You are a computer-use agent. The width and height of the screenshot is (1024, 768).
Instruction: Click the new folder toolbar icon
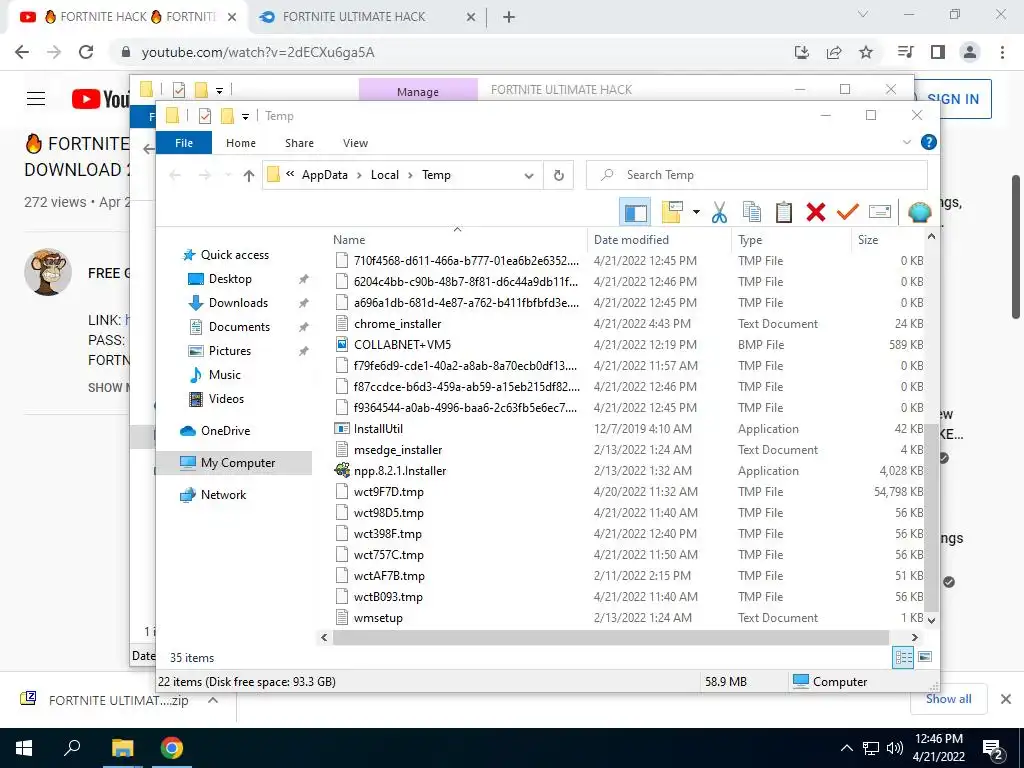click(672, 212)
